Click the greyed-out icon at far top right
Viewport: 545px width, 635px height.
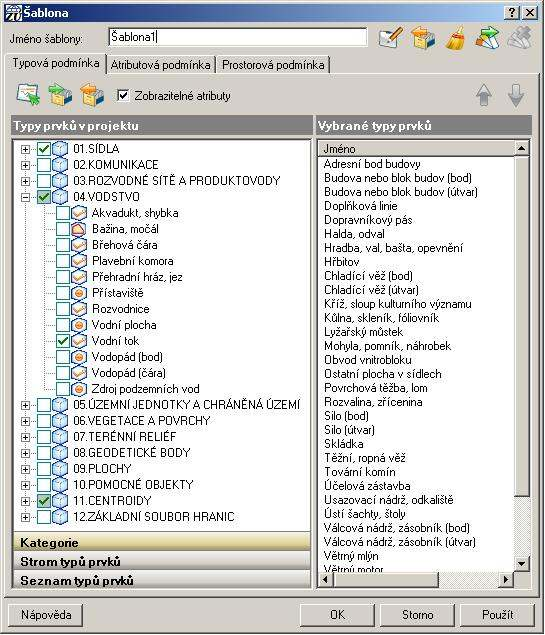point(519,38)
